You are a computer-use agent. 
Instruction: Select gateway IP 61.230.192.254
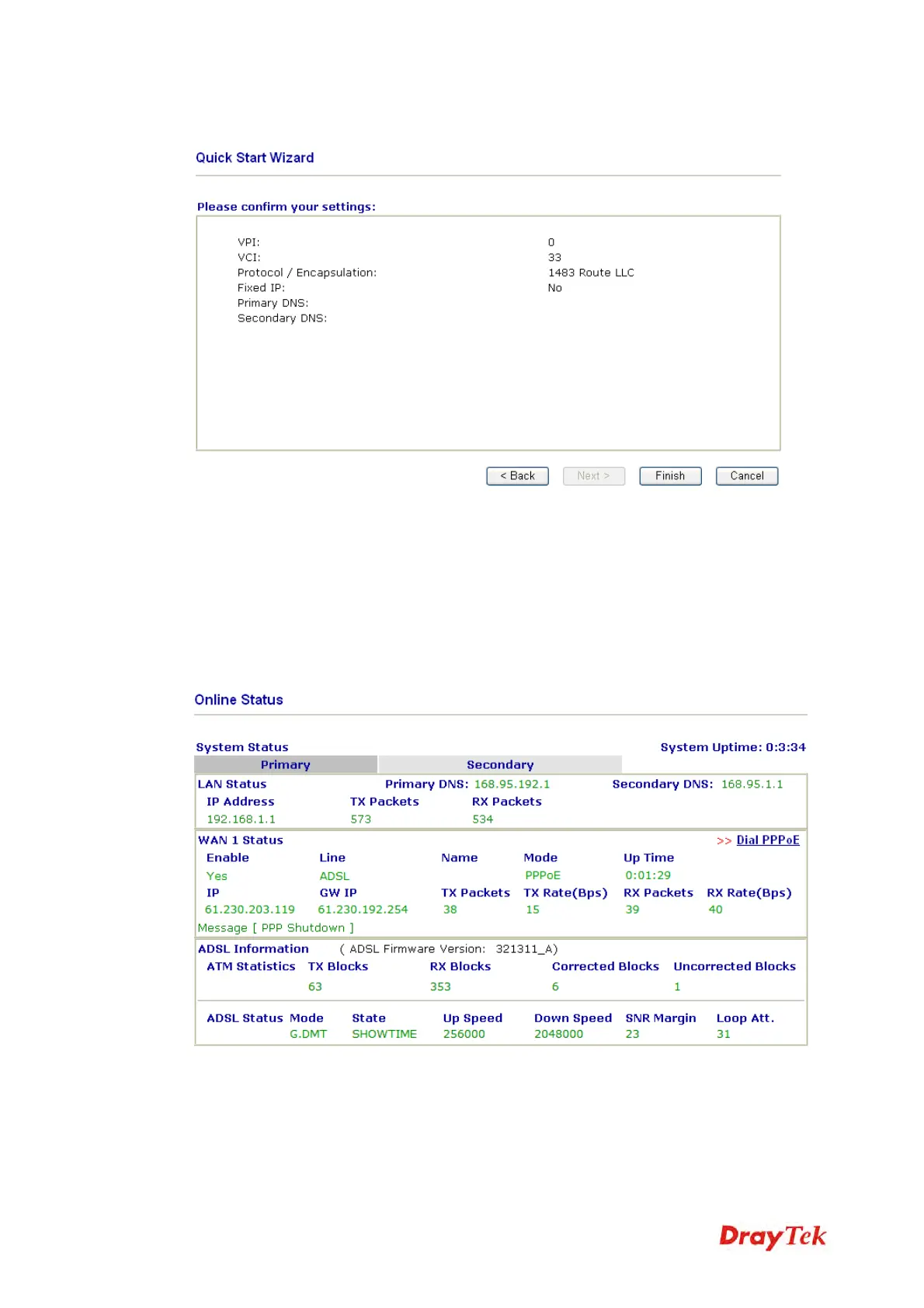tap(363, 910)
